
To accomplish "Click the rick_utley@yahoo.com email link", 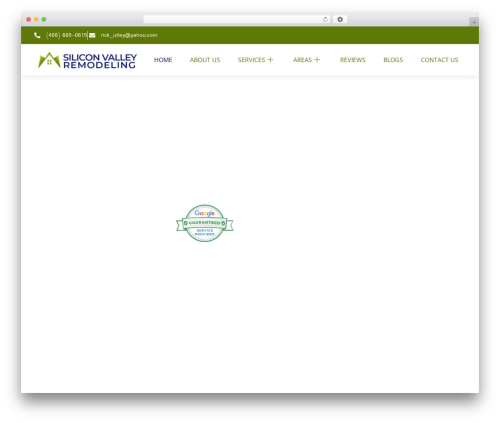I will click(x=129, y=35).
